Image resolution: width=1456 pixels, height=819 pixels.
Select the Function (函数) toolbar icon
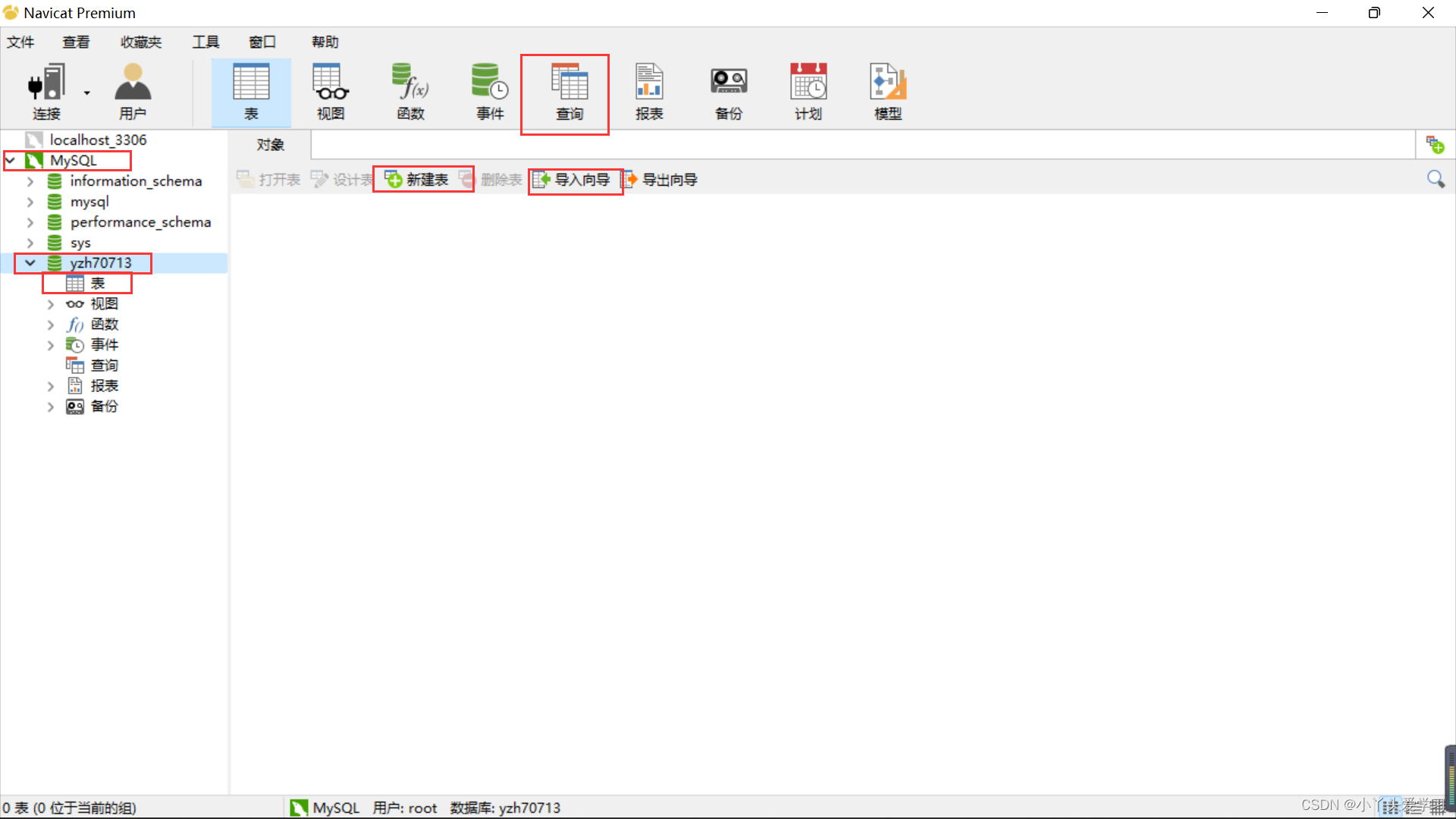coord(410,93)
